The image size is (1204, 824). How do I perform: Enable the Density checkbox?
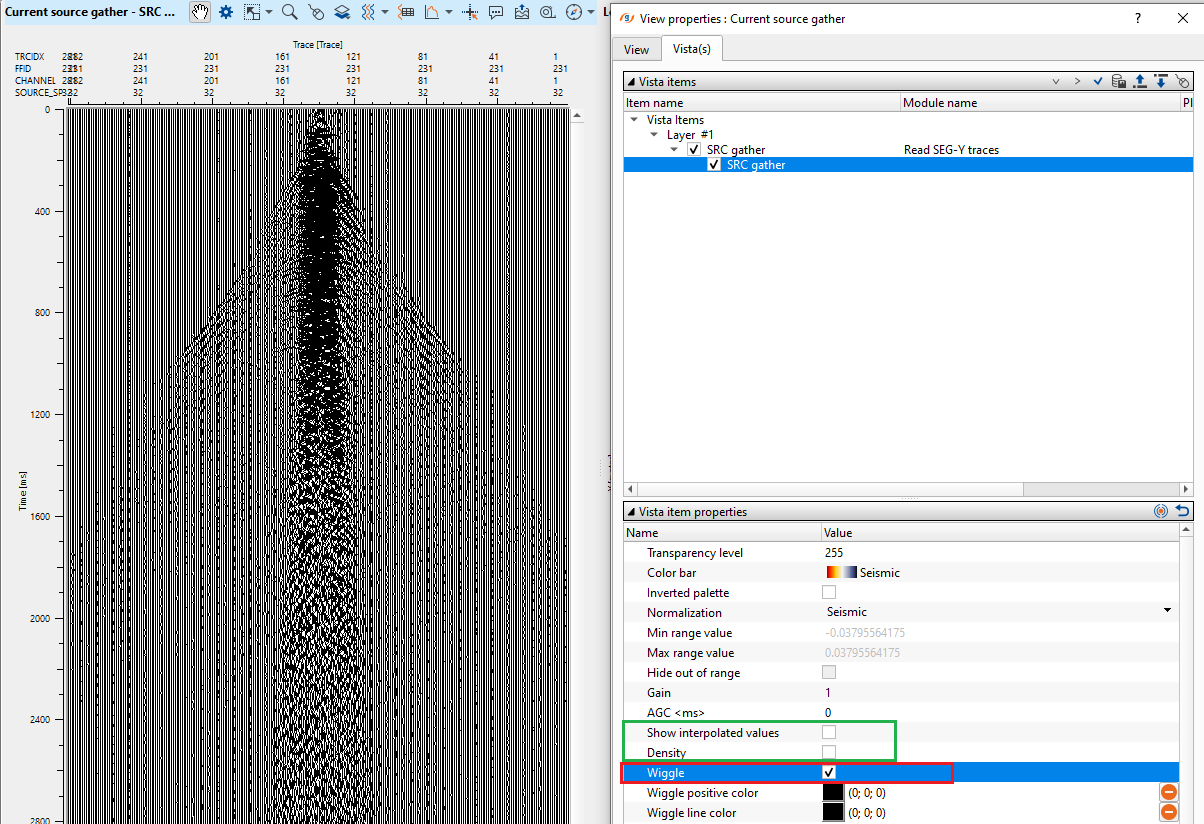(828, 752)
